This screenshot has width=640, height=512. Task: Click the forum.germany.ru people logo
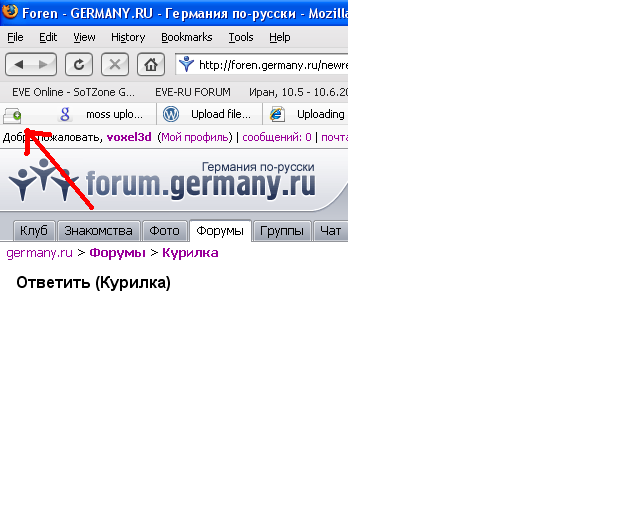click(x=44, y=180)
